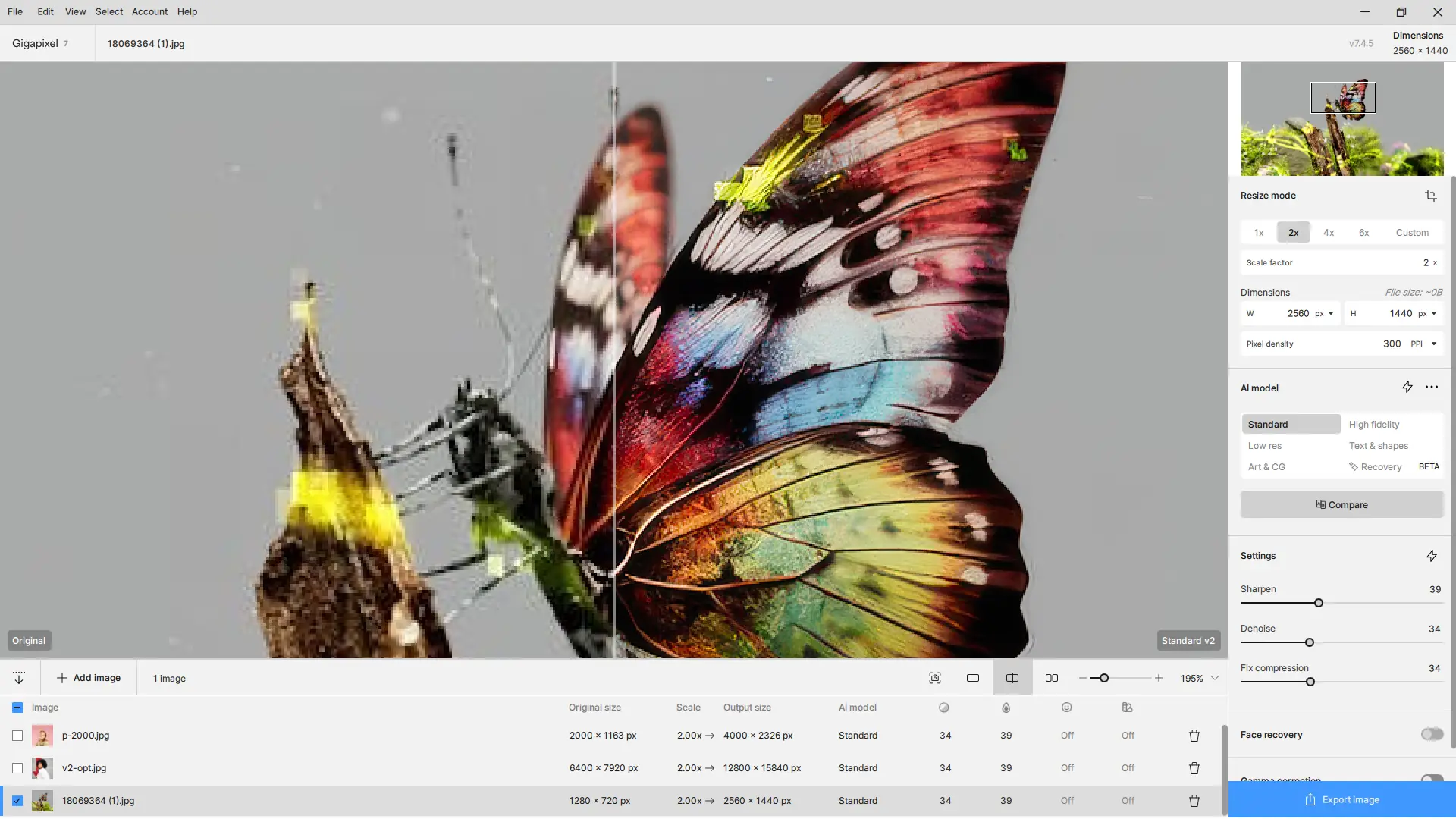Check the p-2000.jpg checkbox

(x=17, y=736)
